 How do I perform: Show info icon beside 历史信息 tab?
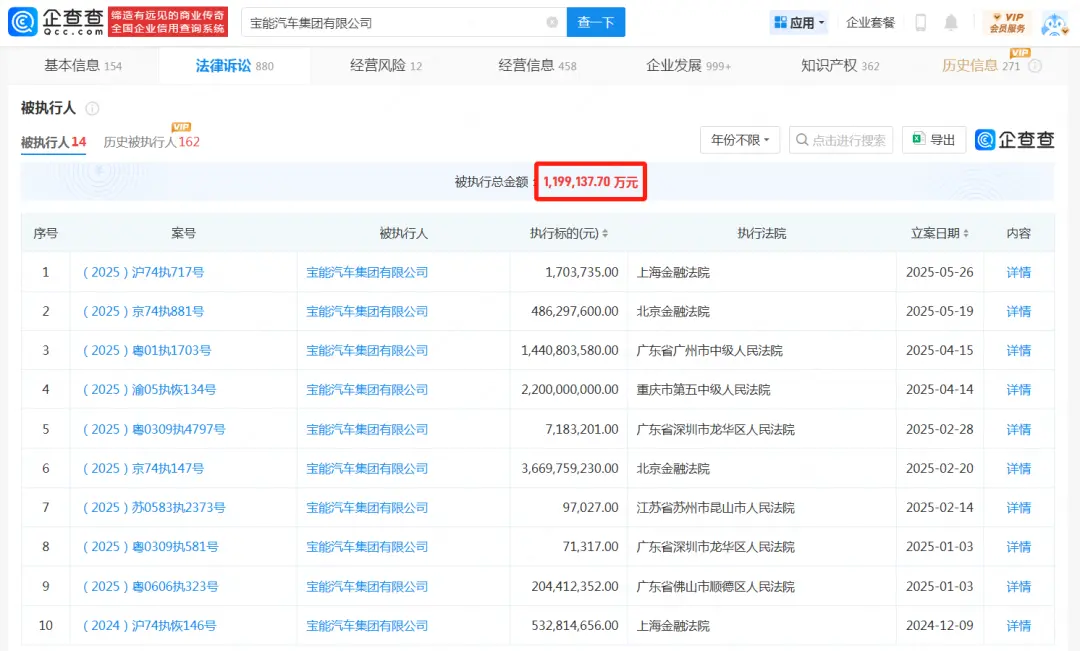[1035, 66]
